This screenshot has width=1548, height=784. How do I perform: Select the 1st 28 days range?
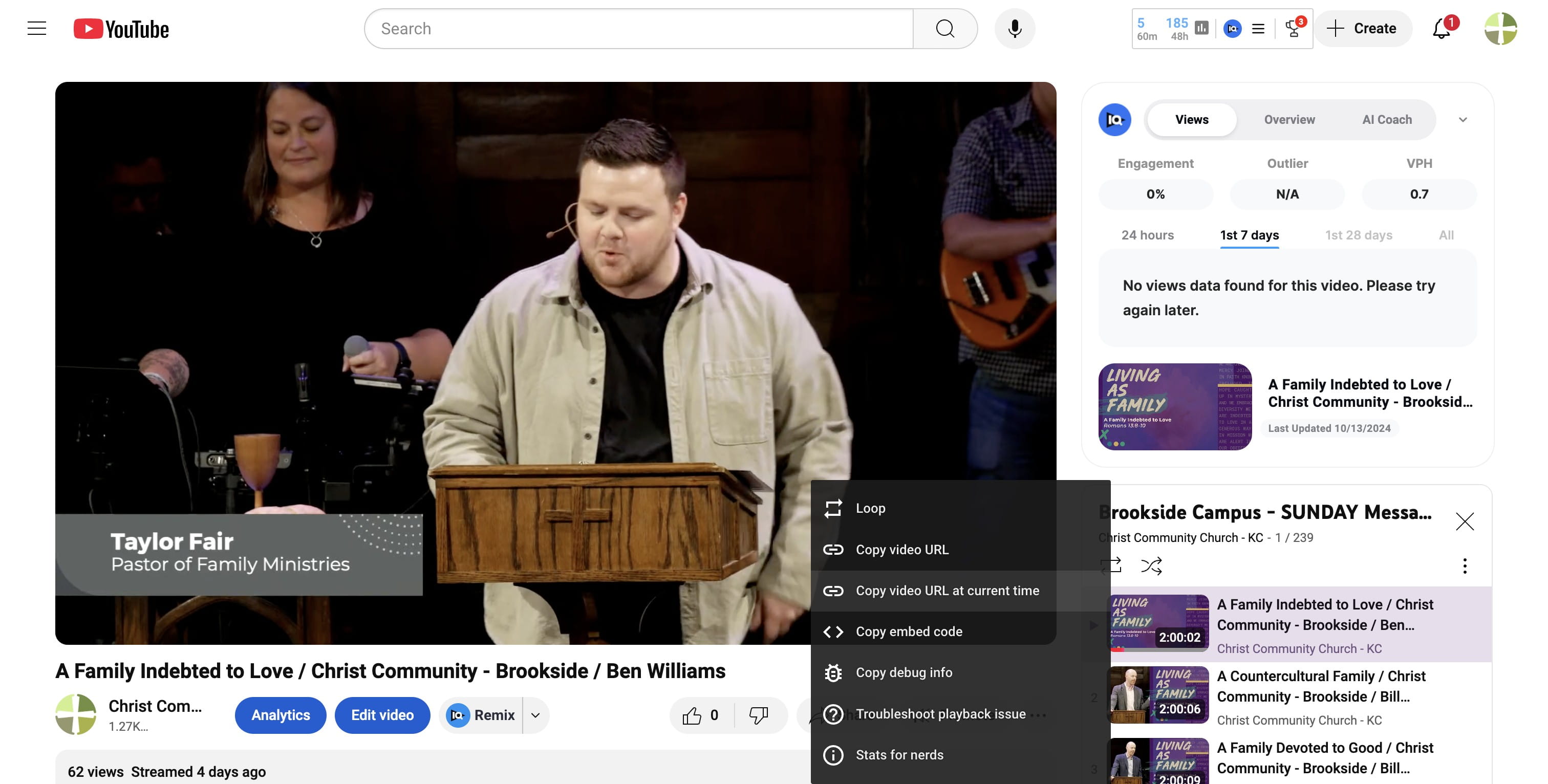click(1358, 235)
